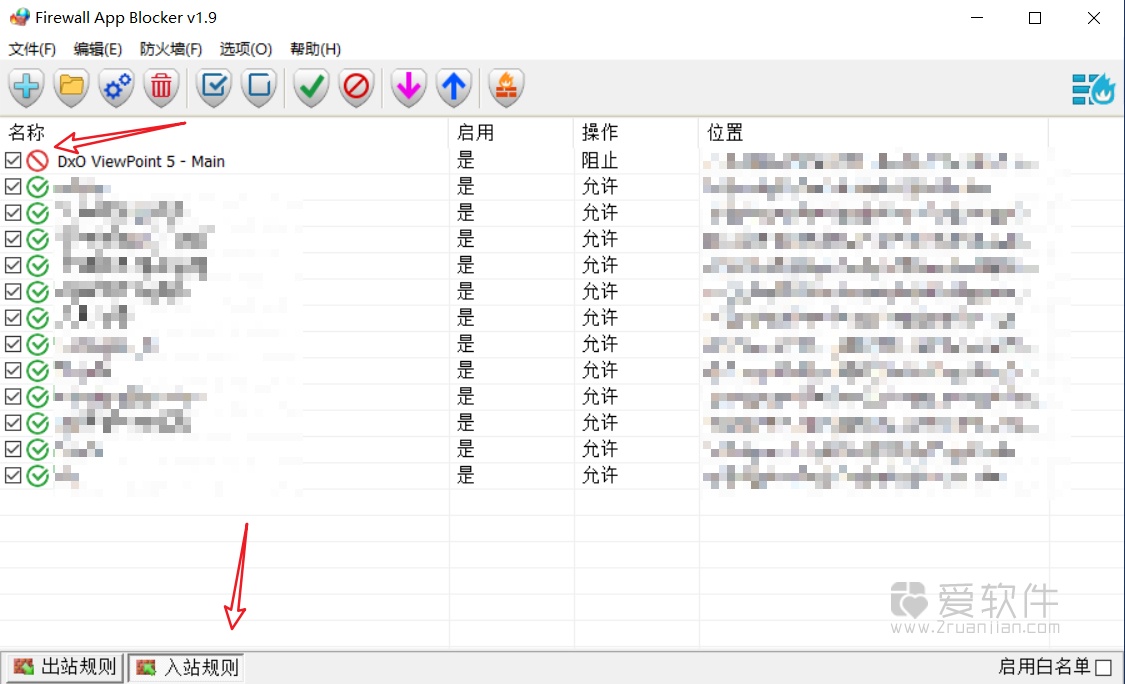Click the gear processes icon in the toolbar

click(x=115, y=87)
